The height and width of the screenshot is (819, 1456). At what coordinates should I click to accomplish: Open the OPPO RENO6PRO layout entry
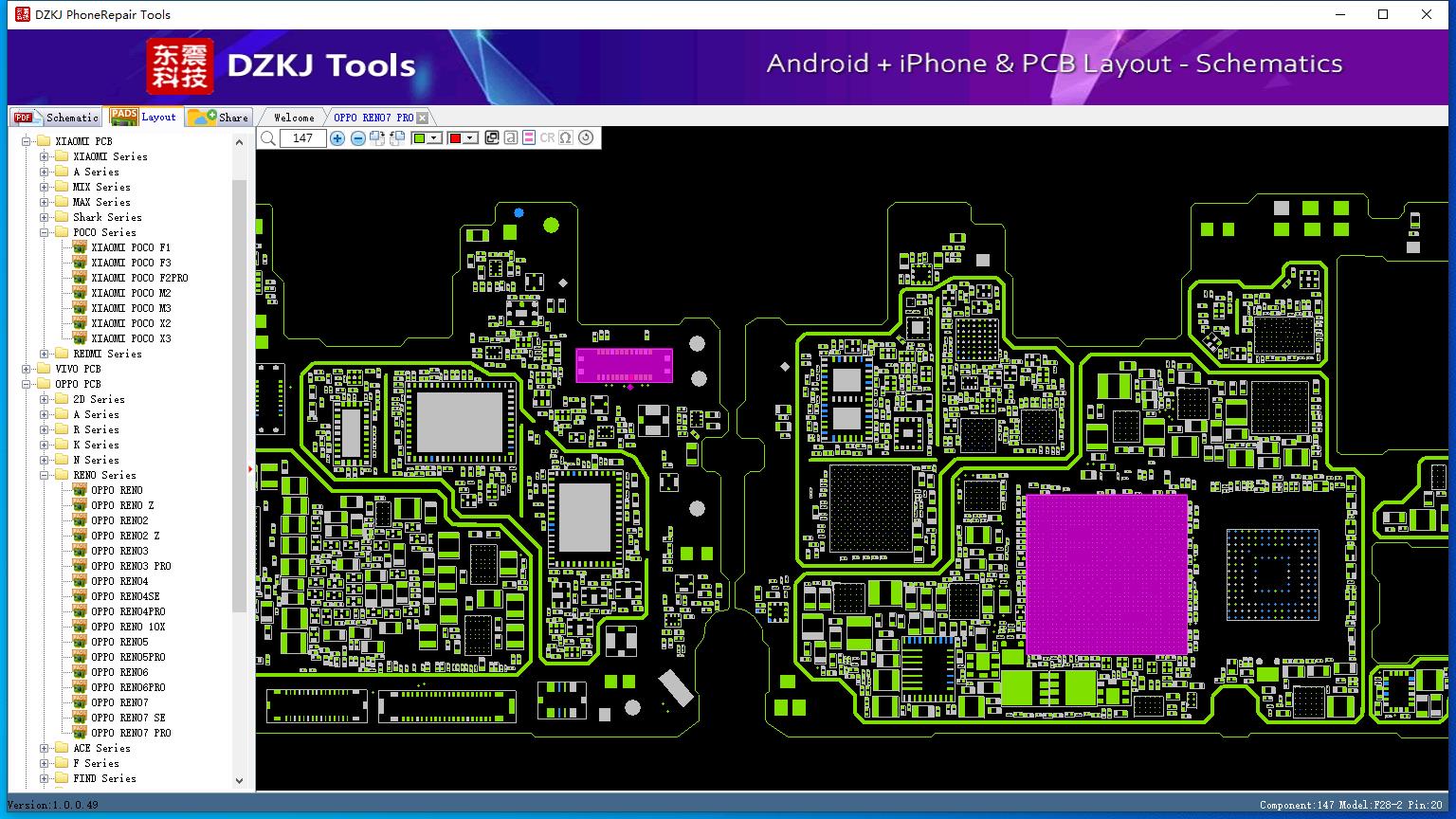tap(128, 687)
